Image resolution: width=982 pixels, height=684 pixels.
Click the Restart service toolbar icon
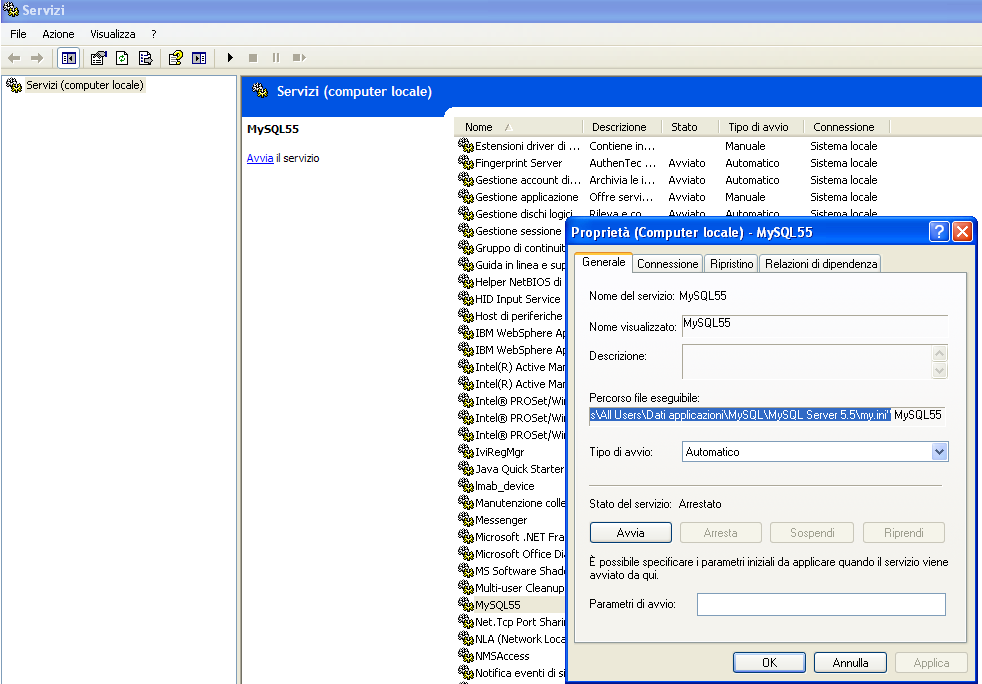coord(299,58)
